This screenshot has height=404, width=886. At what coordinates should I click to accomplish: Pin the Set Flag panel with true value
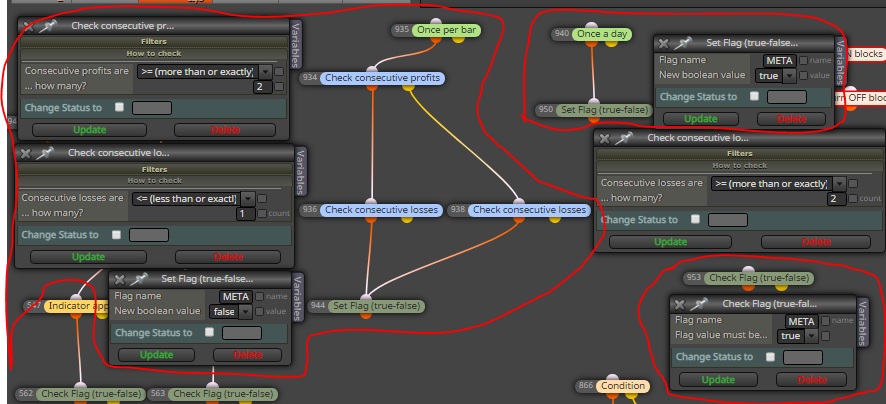click(x=683, y=43)
